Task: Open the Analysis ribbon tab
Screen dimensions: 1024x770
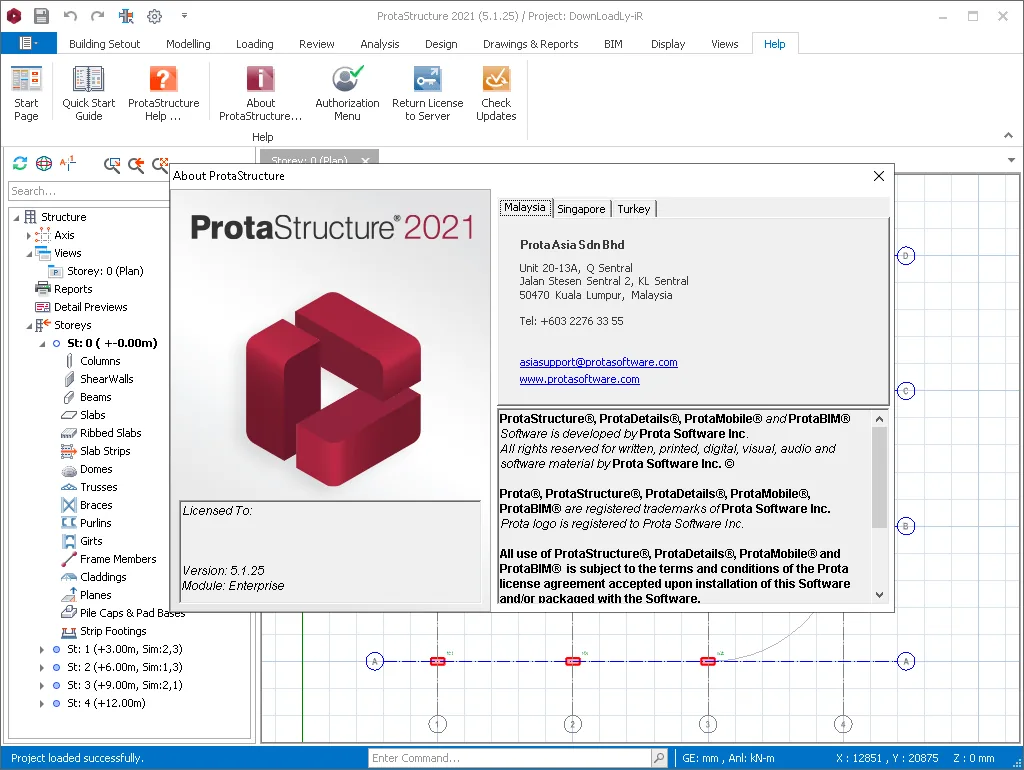Action: pyautogui.click(x=379, y=44)
